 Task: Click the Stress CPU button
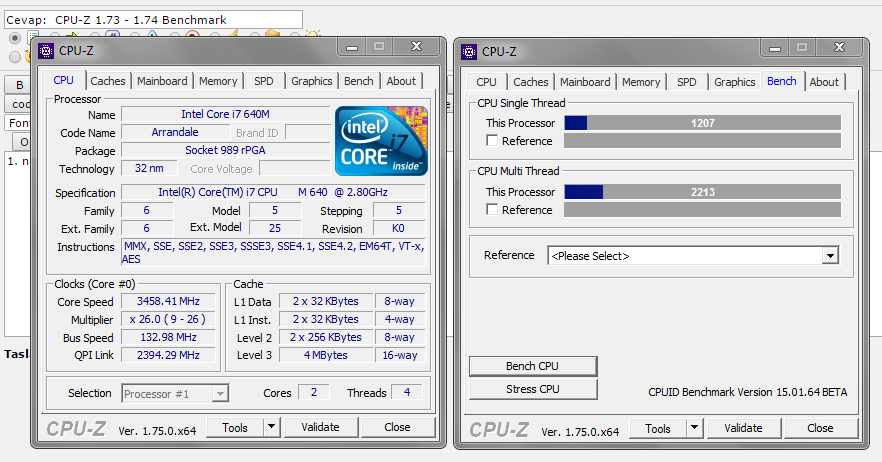click(533, 389)
